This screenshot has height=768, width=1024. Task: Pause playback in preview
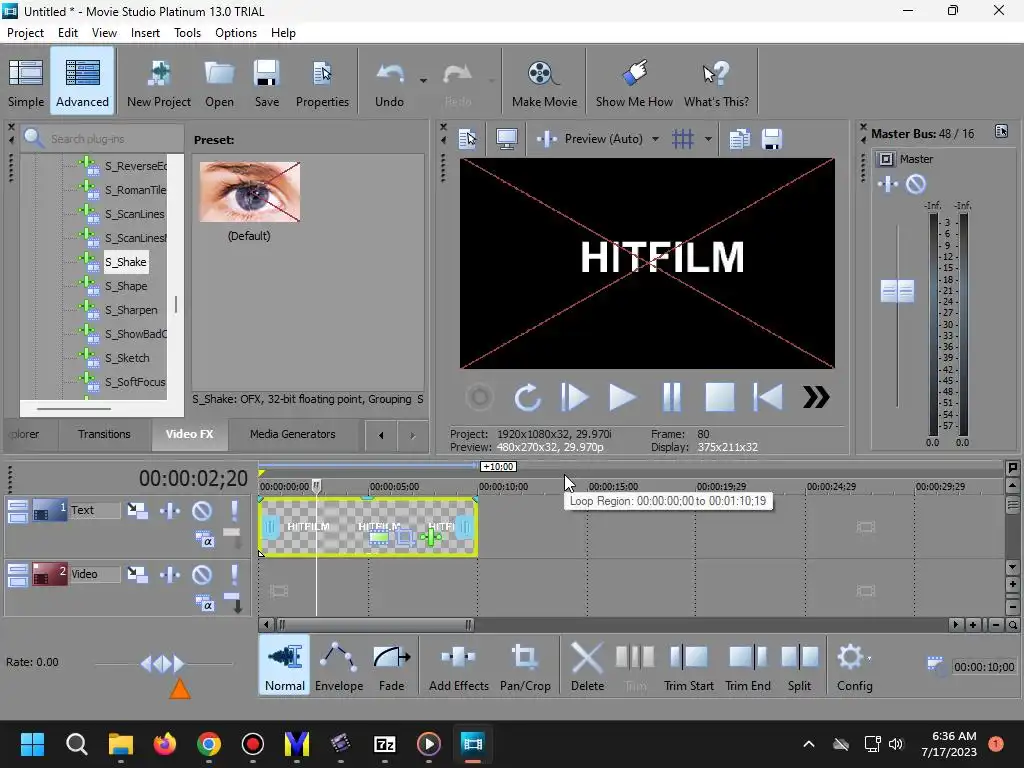point(671,397)
